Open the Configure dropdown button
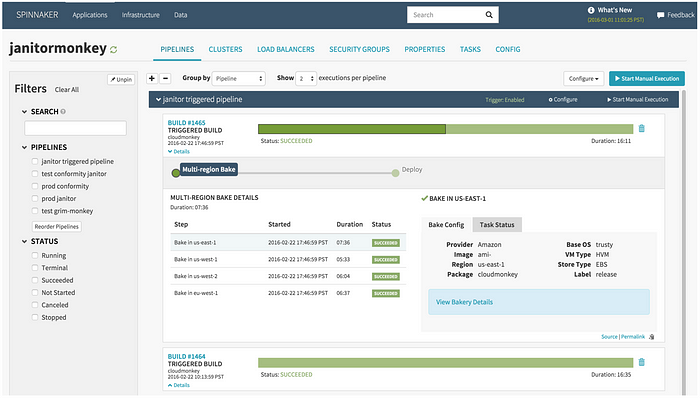 (583, 79)
